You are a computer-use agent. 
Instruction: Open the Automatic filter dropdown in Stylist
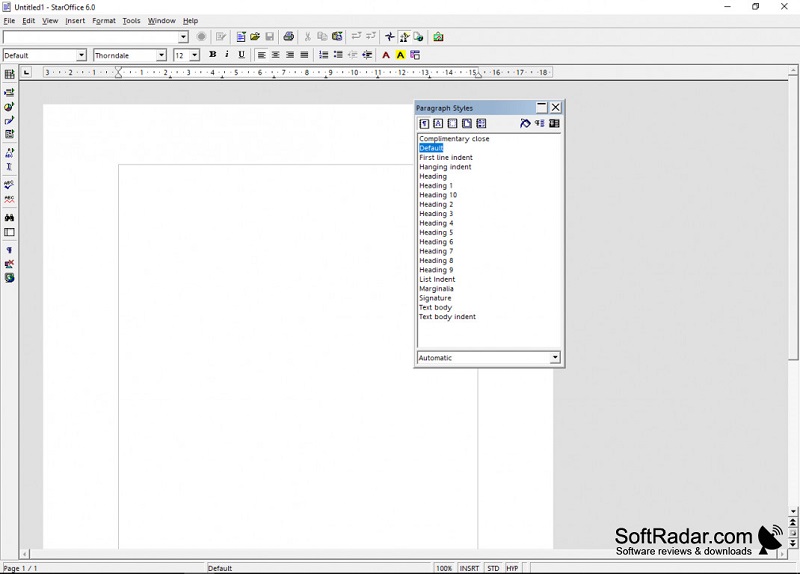pos(555,358)
